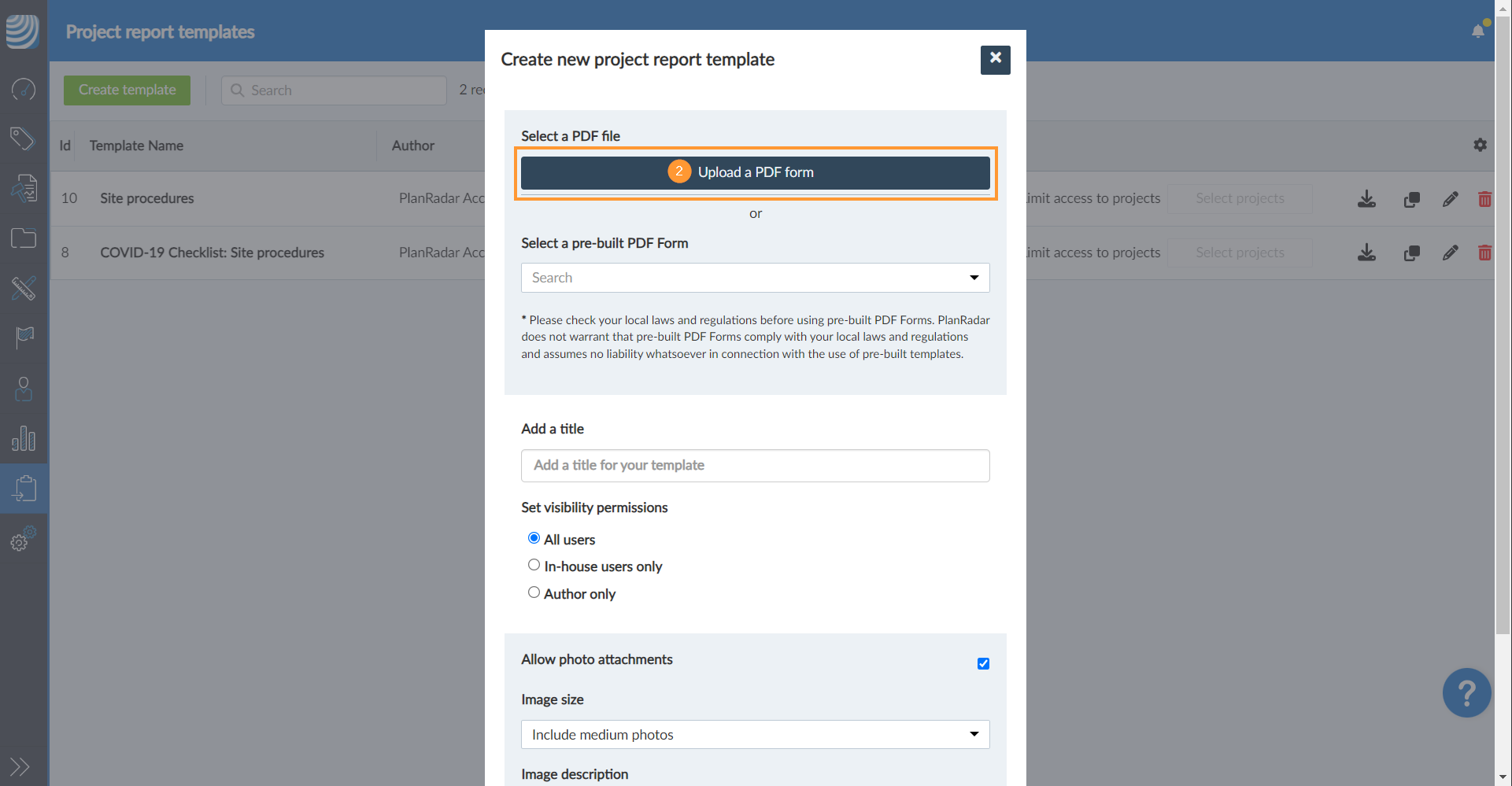The image size is (1512, 786).
Task: Open the statistics bar chart icon
Action: coord(24,438)
